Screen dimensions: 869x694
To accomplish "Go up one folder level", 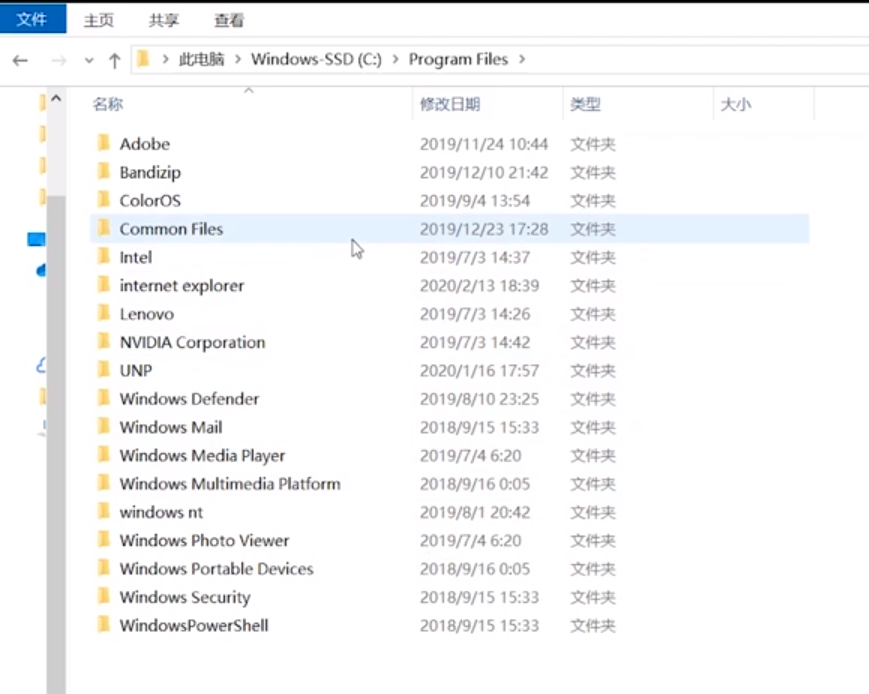I will (115, 60).
